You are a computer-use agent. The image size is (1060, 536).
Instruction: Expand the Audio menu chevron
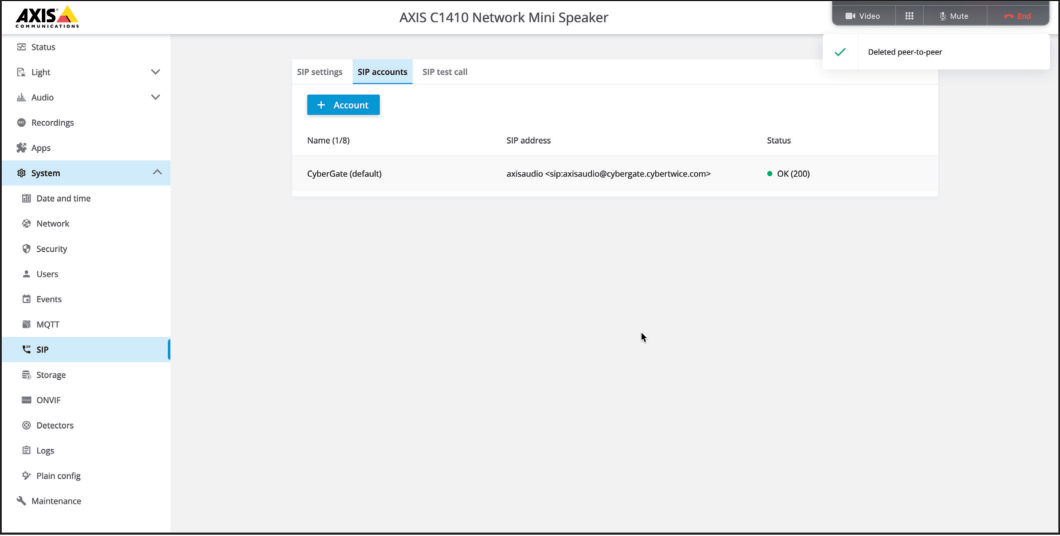pyautogui.click(x=155, y=97)
